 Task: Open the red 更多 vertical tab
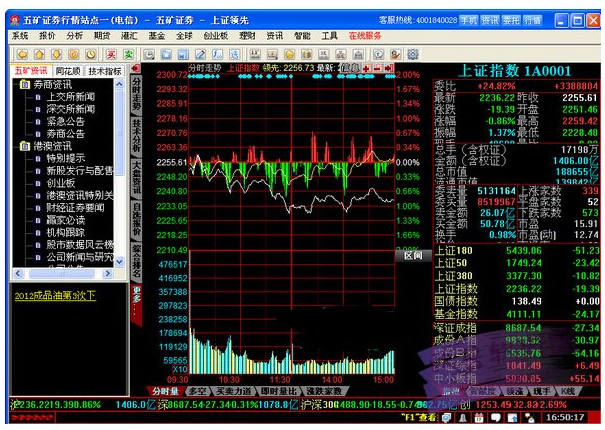click(137, 303)
